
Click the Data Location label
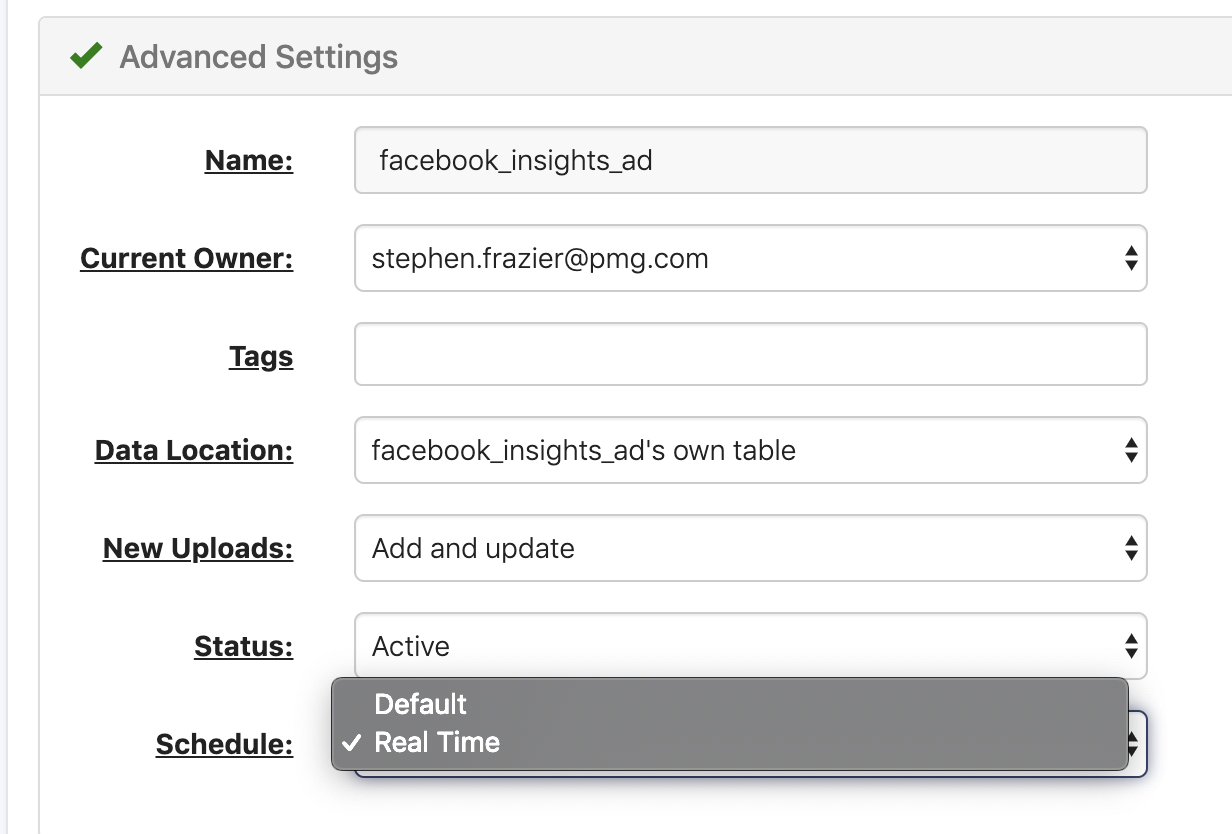(x=193, y=451)
